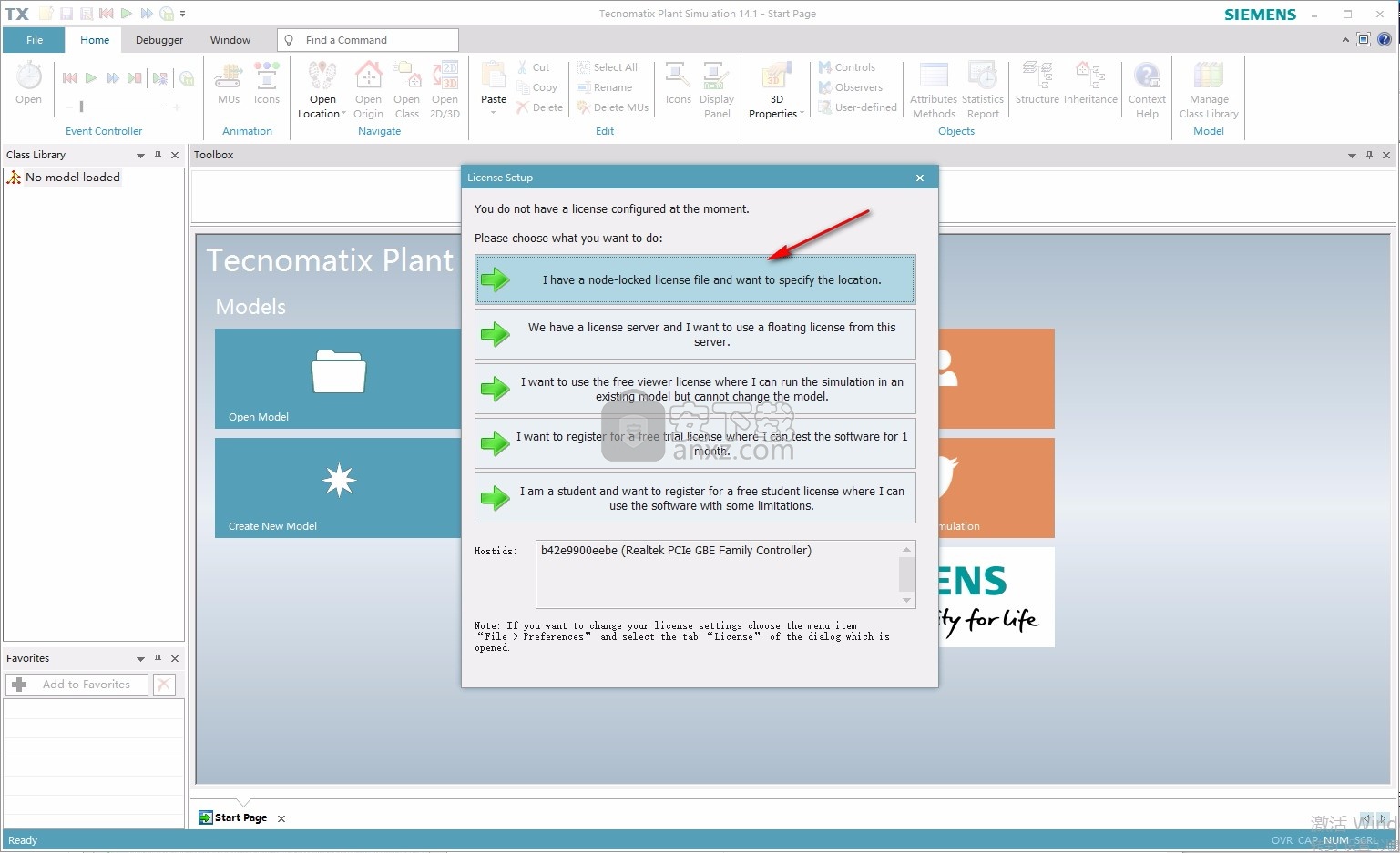Collapse the ribbon with the up arrow
Screen dimensions: 1400x853
1345,40
